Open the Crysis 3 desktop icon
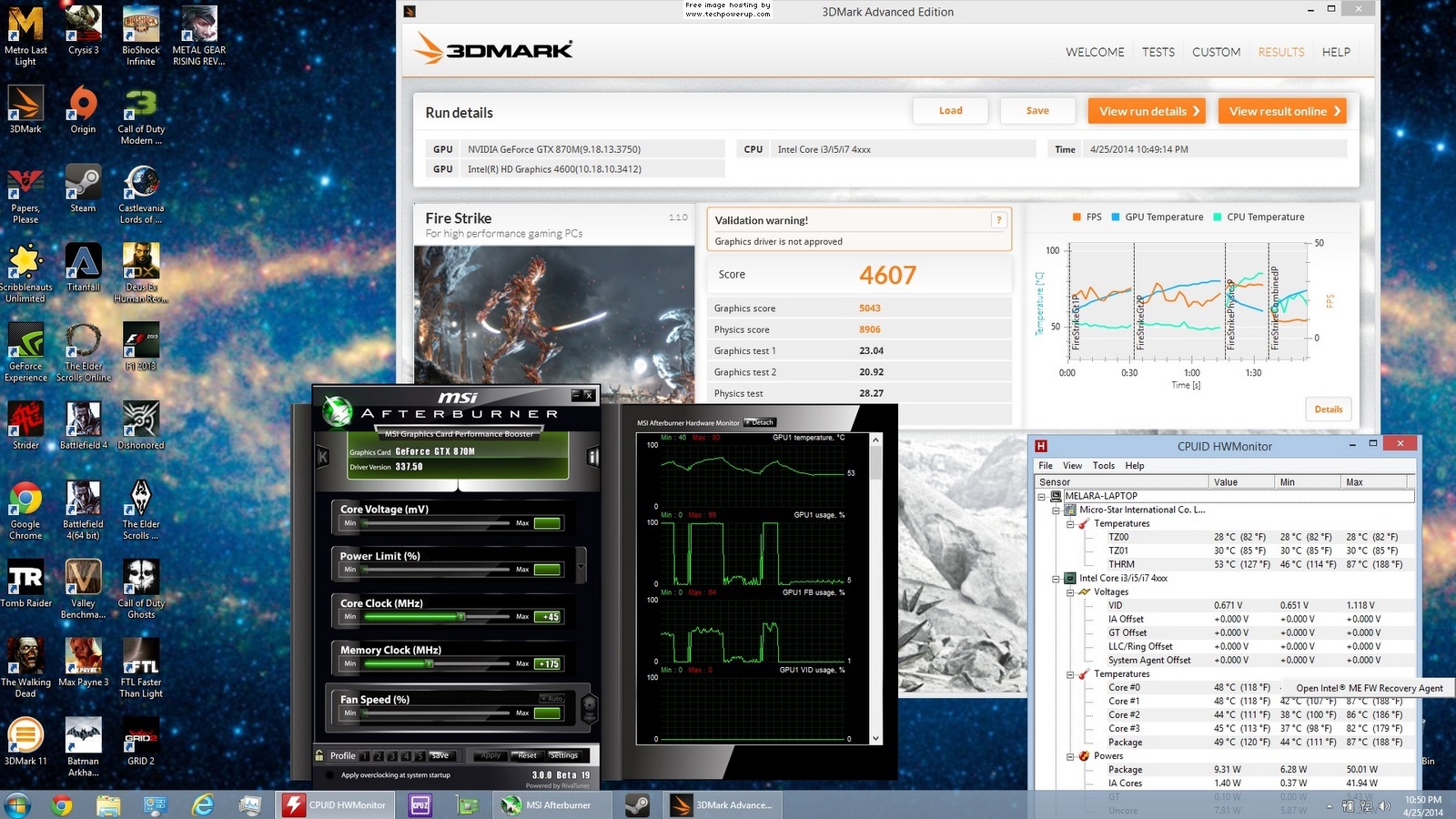1456x819 pixels. click(x=84, y=31)
